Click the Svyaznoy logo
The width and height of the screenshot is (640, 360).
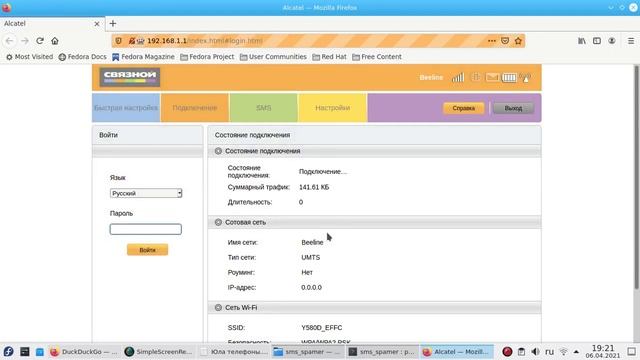pyautogui.click(x=130, y=77)
